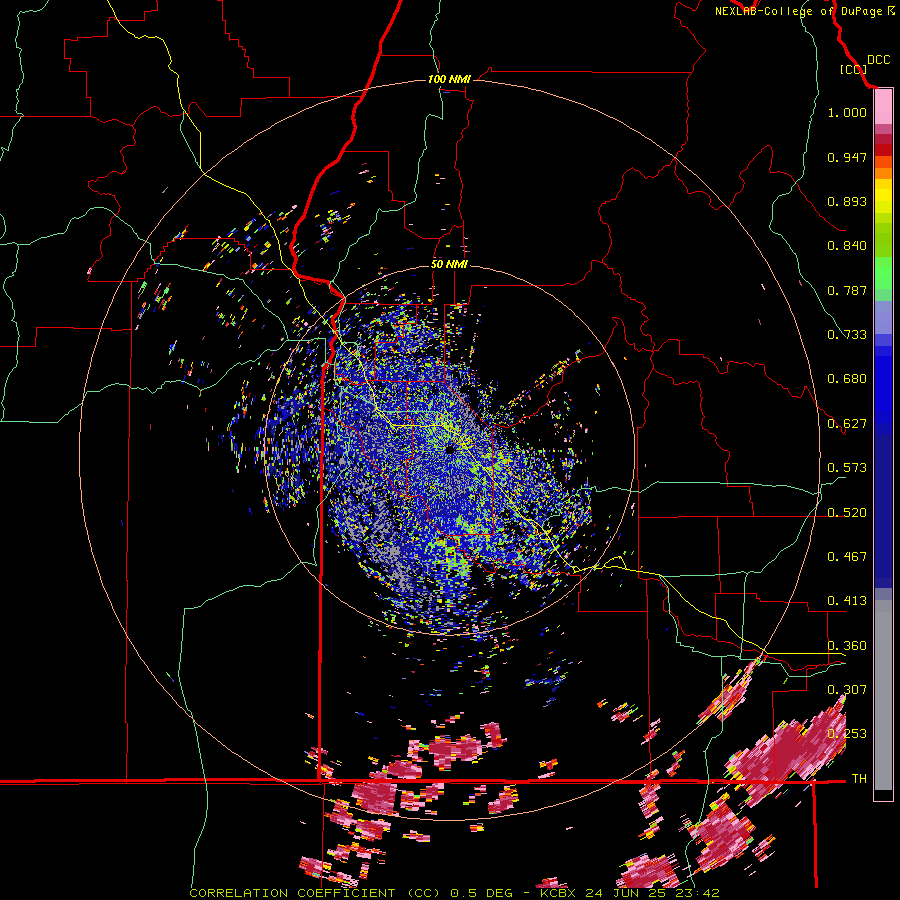900x900 pixels.
Task: Click the 0.573 legend value
Action: (x=847, y=468)
